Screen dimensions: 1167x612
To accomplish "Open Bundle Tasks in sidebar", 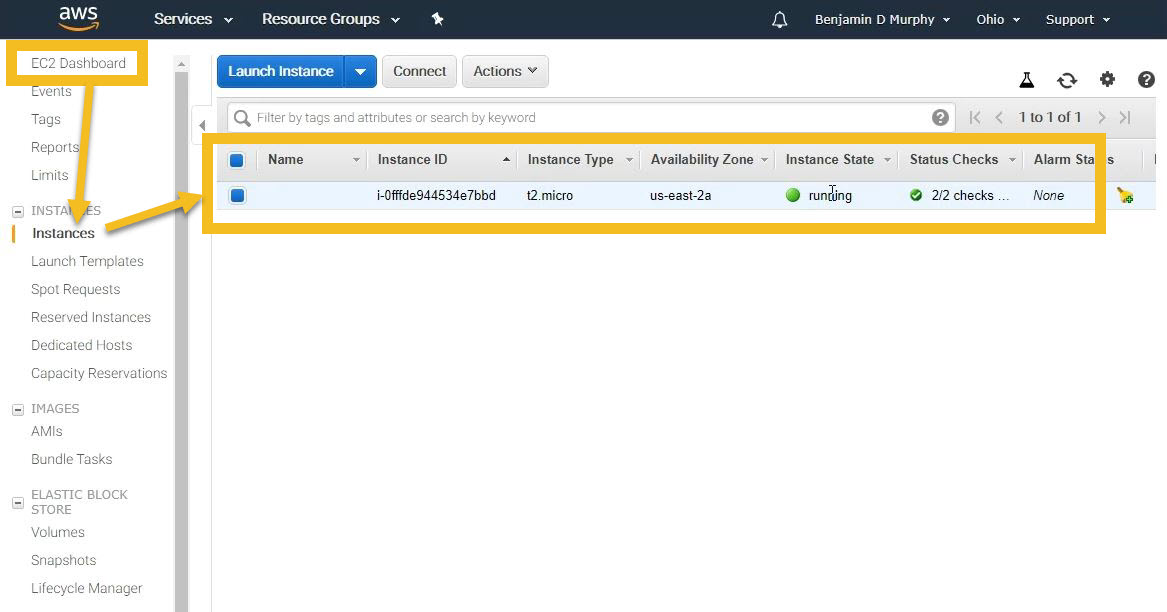I will (x=71, y=459).
